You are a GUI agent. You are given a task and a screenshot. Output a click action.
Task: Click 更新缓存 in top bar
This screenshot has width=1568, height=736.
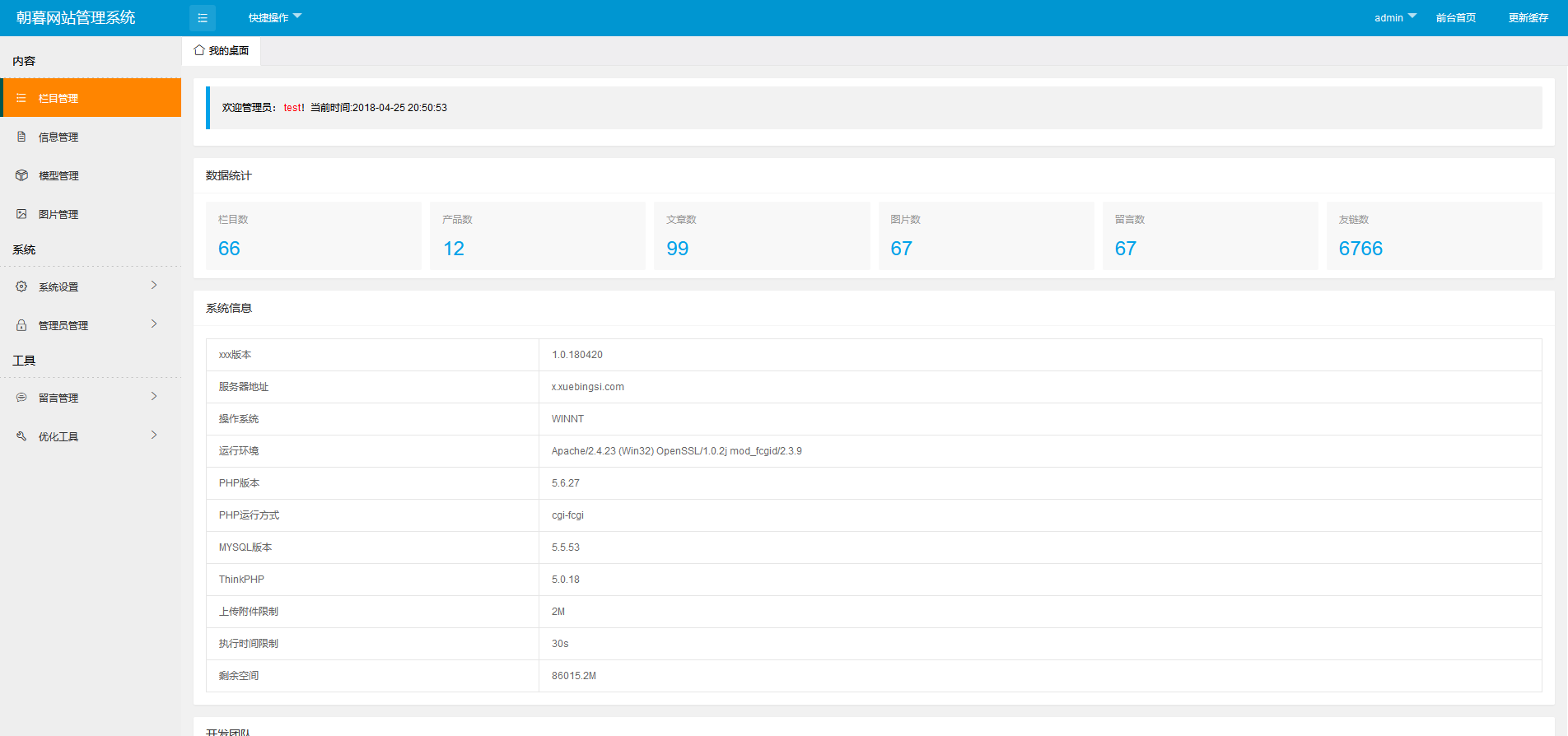click(1528, 17)
